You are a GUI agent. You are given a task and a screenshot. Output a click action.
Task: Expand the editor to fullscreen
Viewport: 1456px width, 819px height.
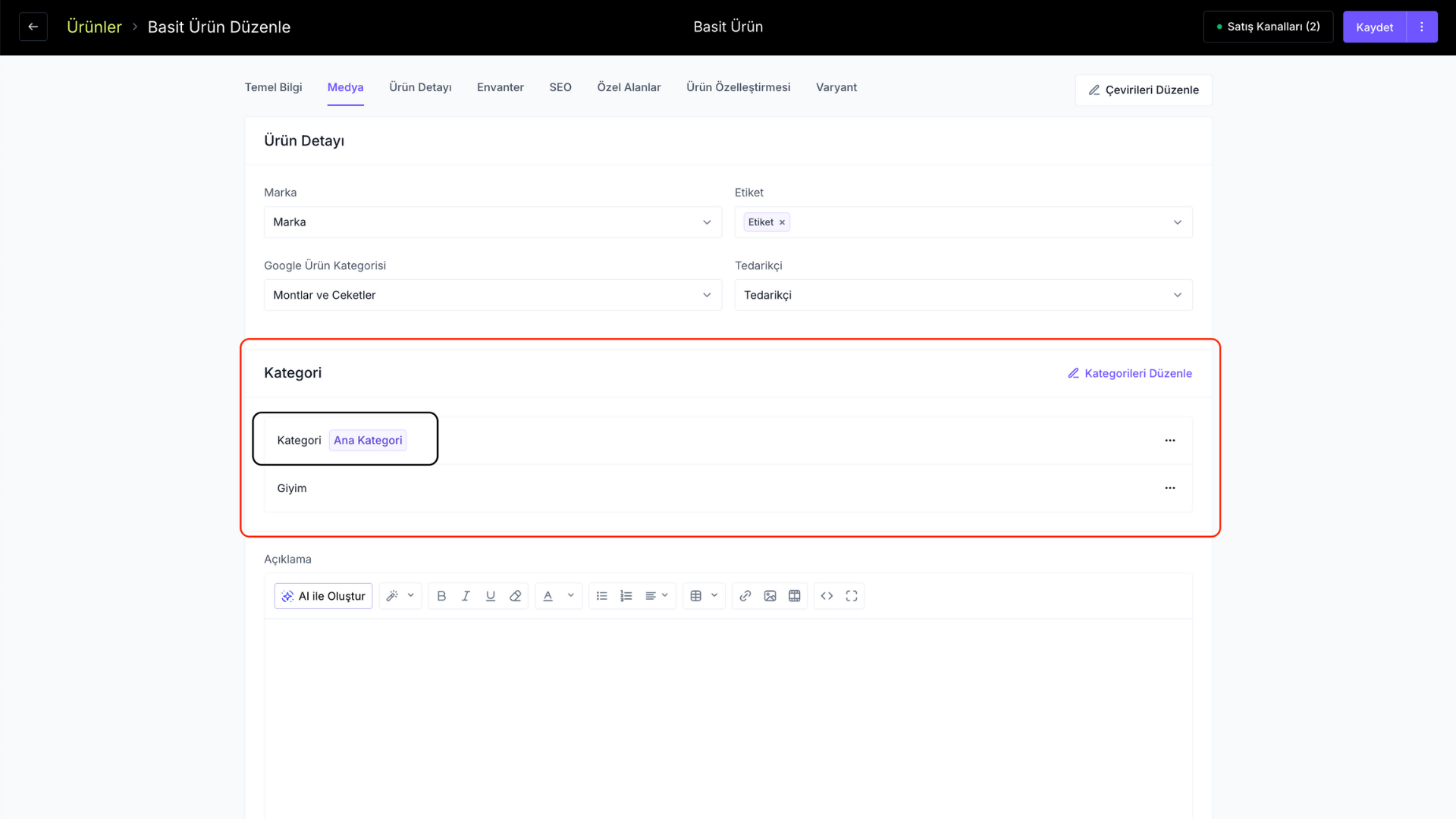(x=852, y=596)
